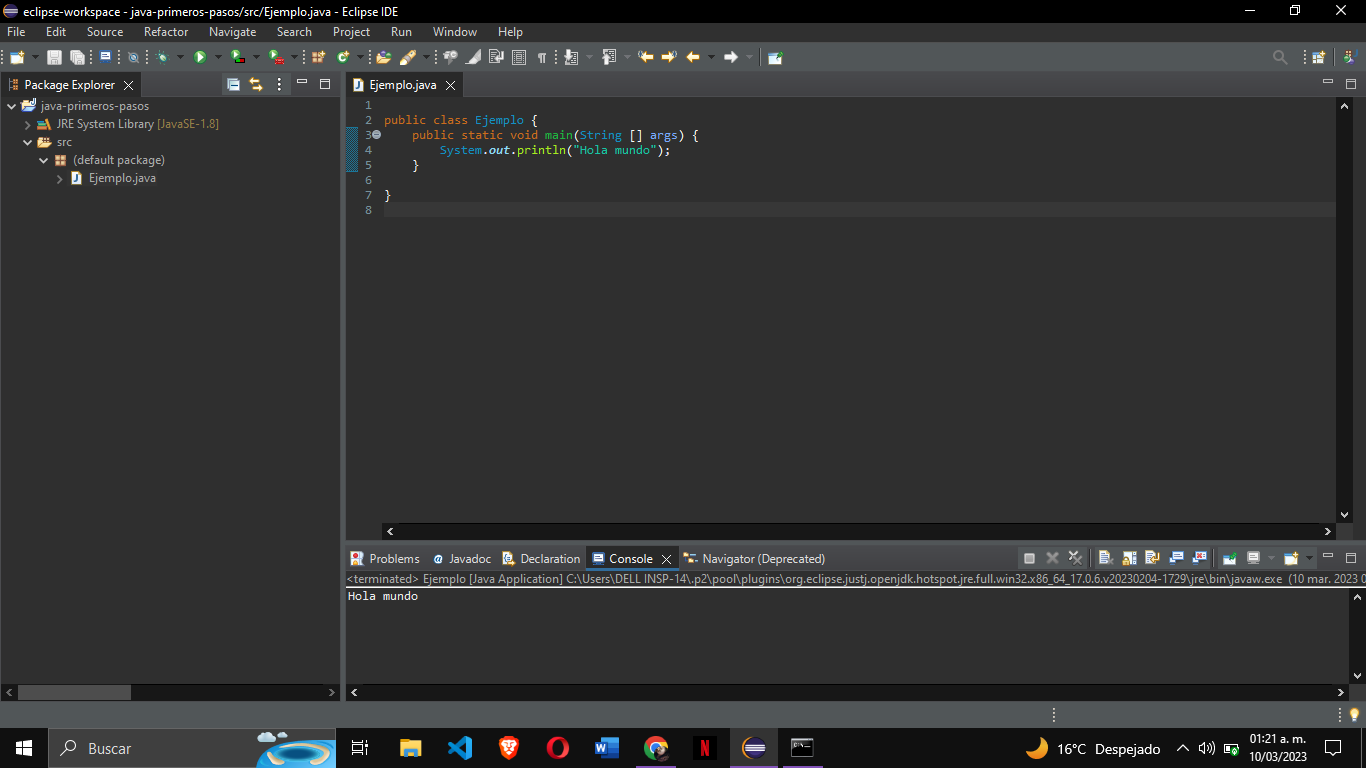Click the Open Type folder icon

383,57
